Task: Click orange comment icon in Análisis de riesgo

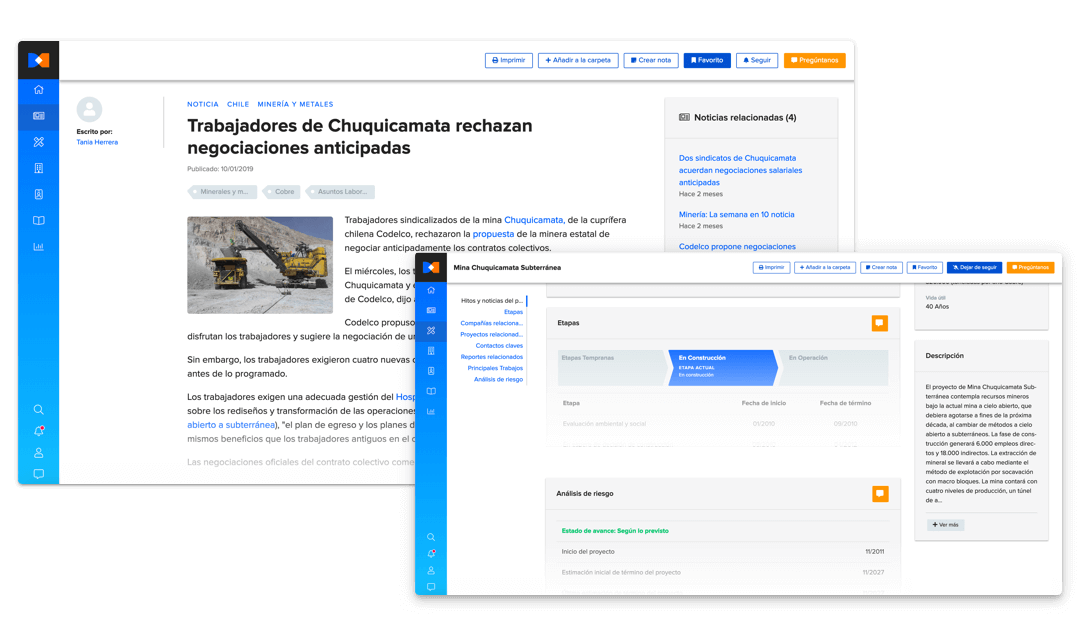Action: point(880,494)
